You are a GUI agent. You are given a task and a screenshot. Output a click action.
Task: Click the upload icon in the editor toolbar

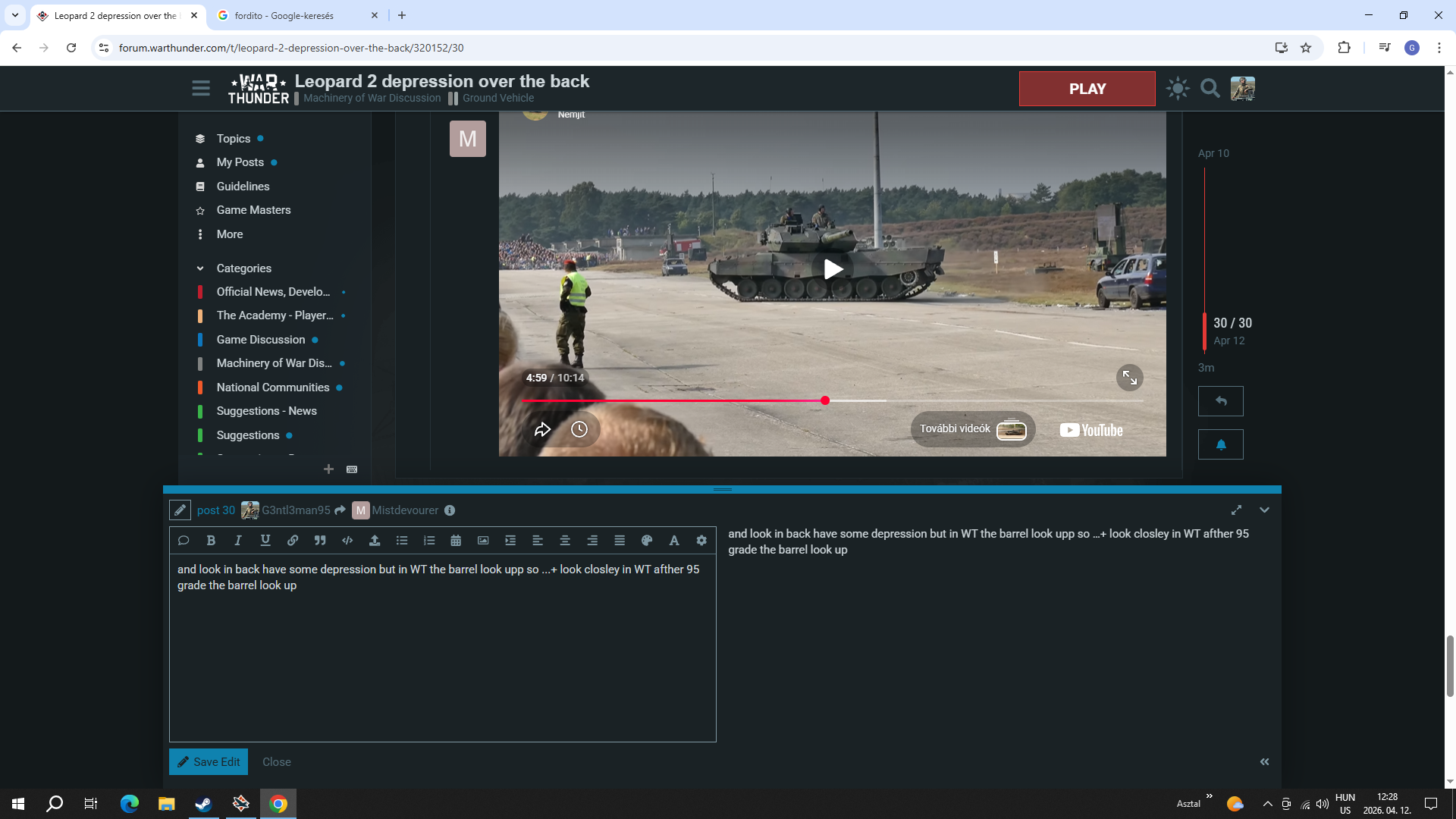(375, 541)
